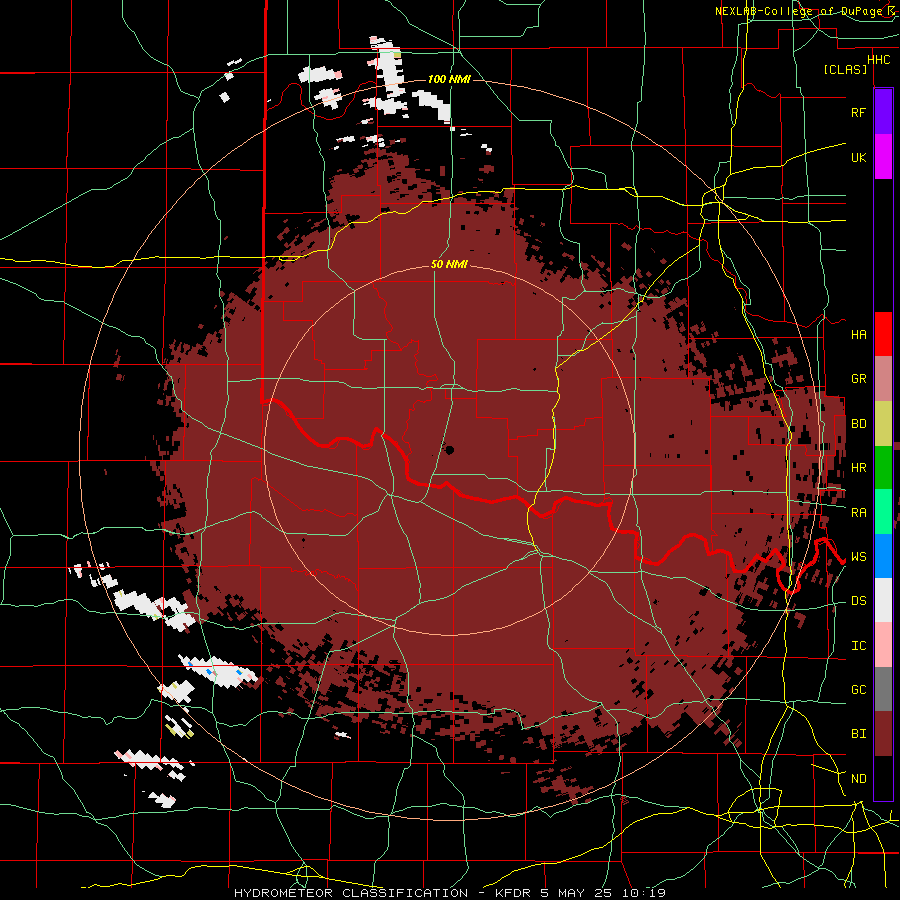This screenshot has height=900, width=900.
Task: Click the BI label beside the legend
Action: (x=858, y=734)
